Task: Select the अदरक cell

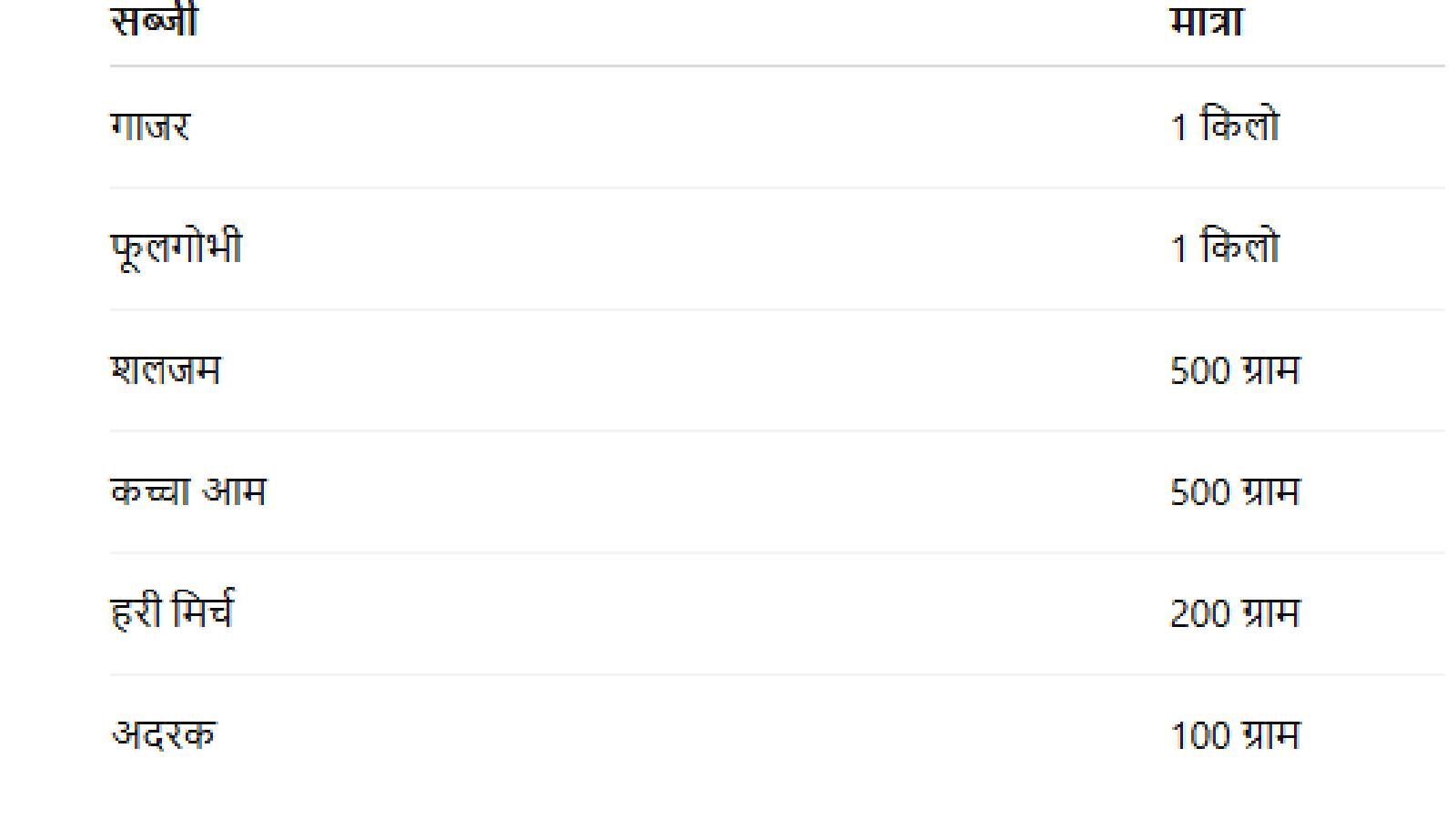Action: [x=164, y=734]
